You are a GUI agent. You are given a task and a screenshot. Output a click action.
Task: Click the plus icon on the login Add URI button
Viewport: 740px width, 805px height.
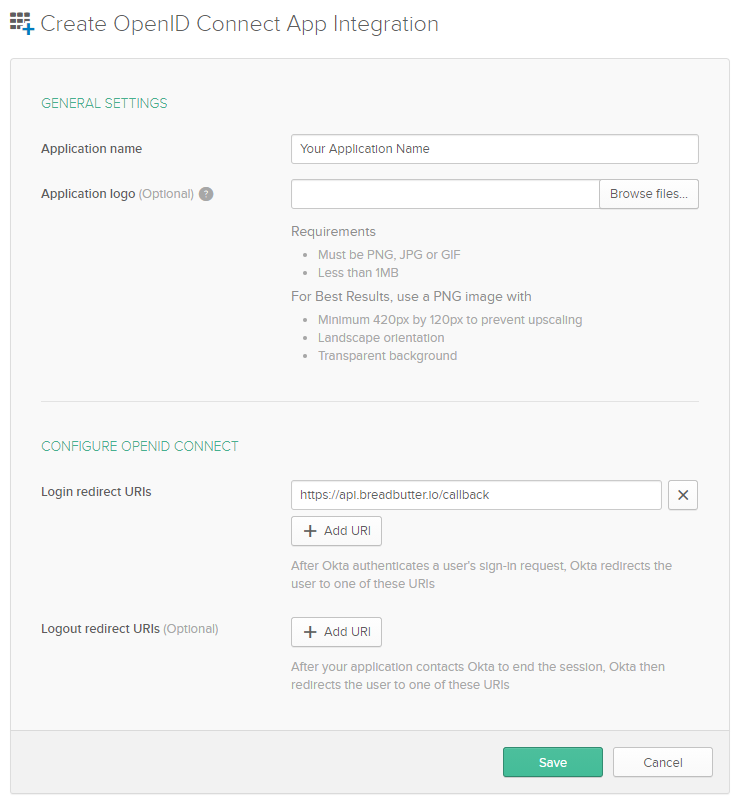(x=312, y=531)
